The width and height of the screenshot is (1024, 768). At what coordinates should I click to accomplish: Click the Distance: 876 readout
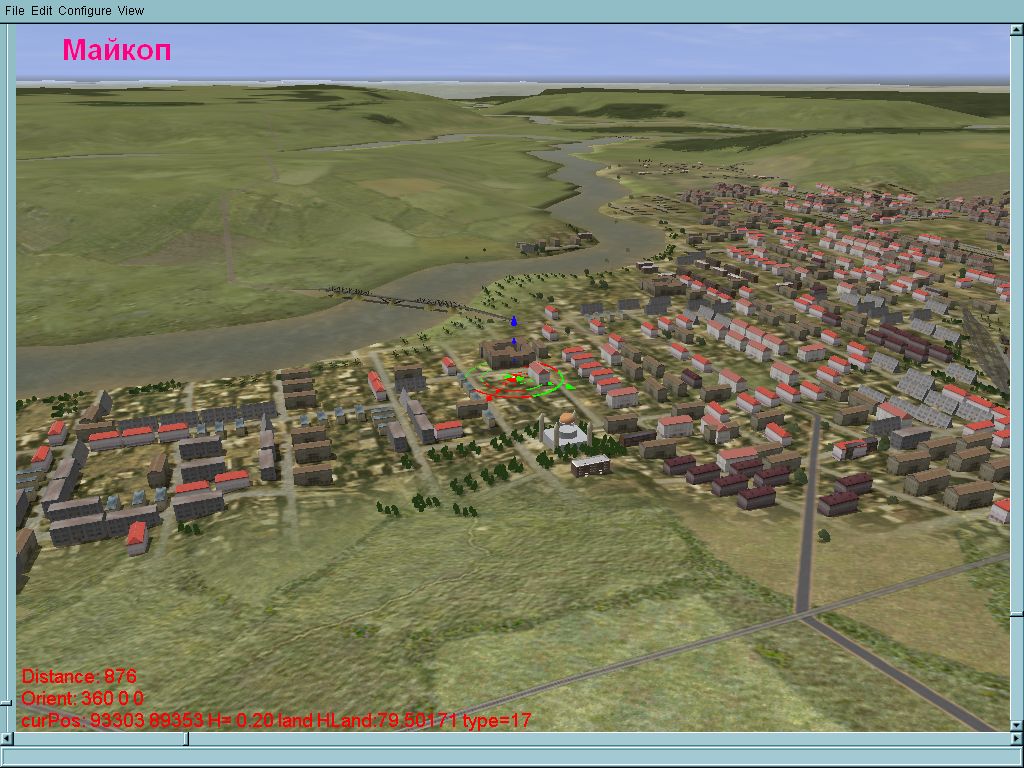[79, 677]
